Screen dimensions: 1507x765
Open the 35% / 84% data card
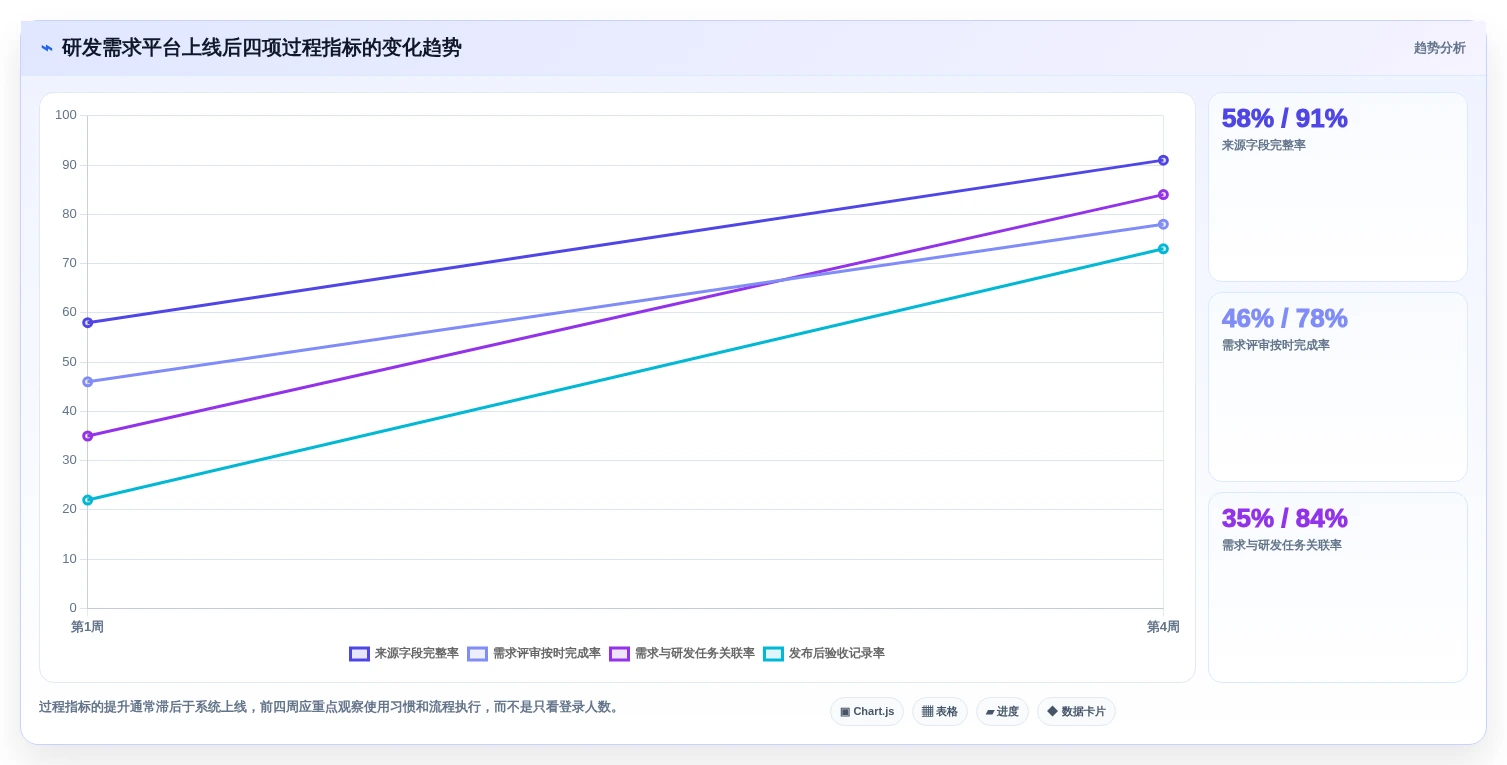click(x=1338, y=587)
